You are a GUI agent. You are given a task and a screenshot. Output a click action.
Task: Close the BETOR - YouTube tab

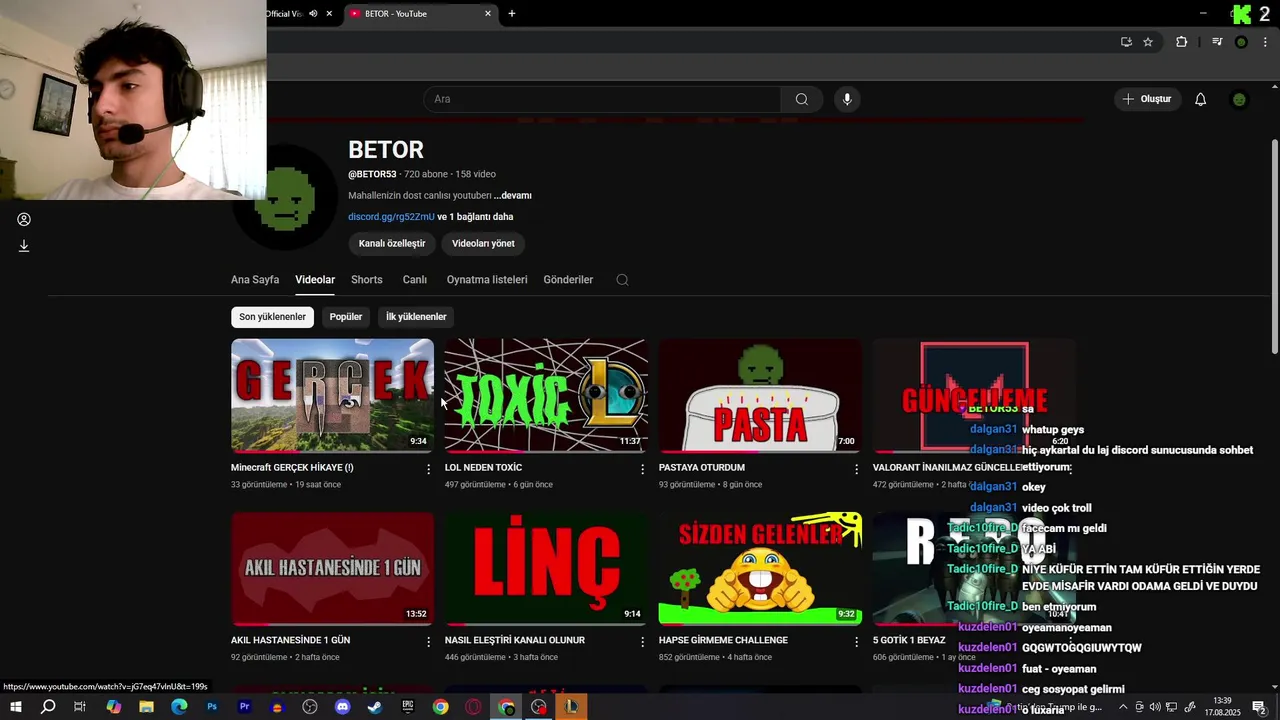click(488, 14)
